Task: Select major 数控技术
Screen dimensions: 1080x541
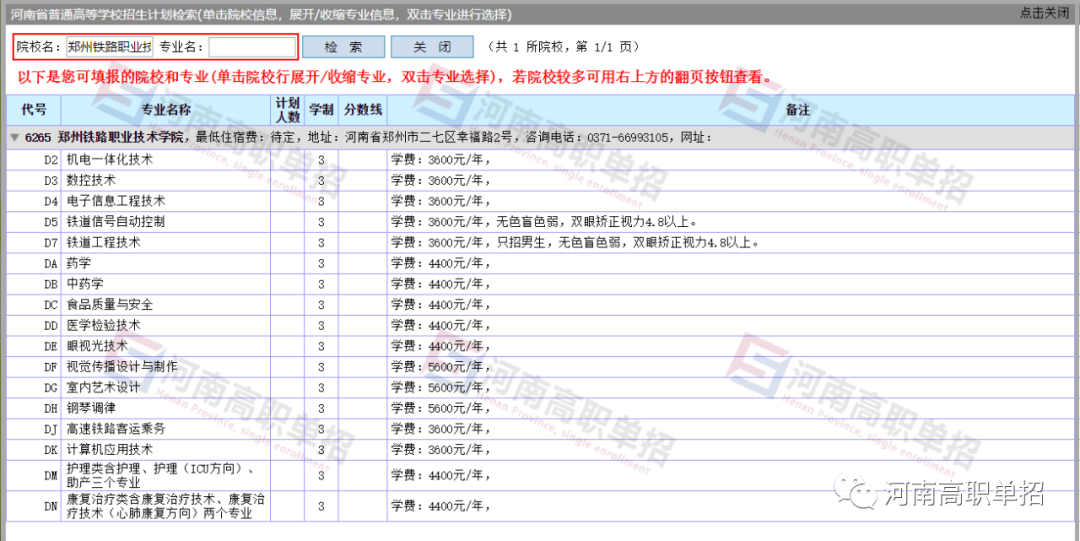Action: (x=90, y=181)
